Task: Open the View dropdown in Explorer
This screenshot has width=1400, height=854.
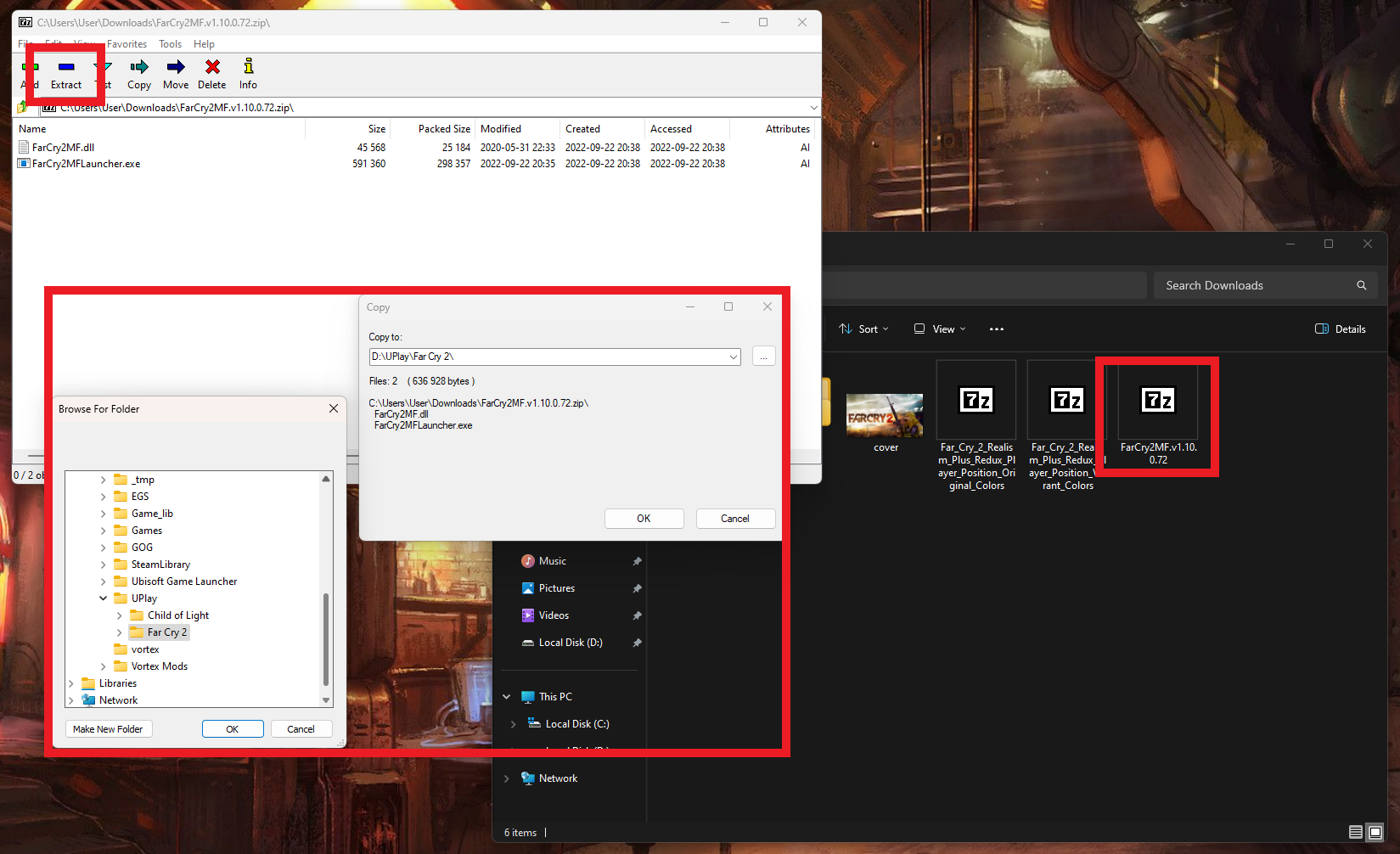Action: [940, 329]
